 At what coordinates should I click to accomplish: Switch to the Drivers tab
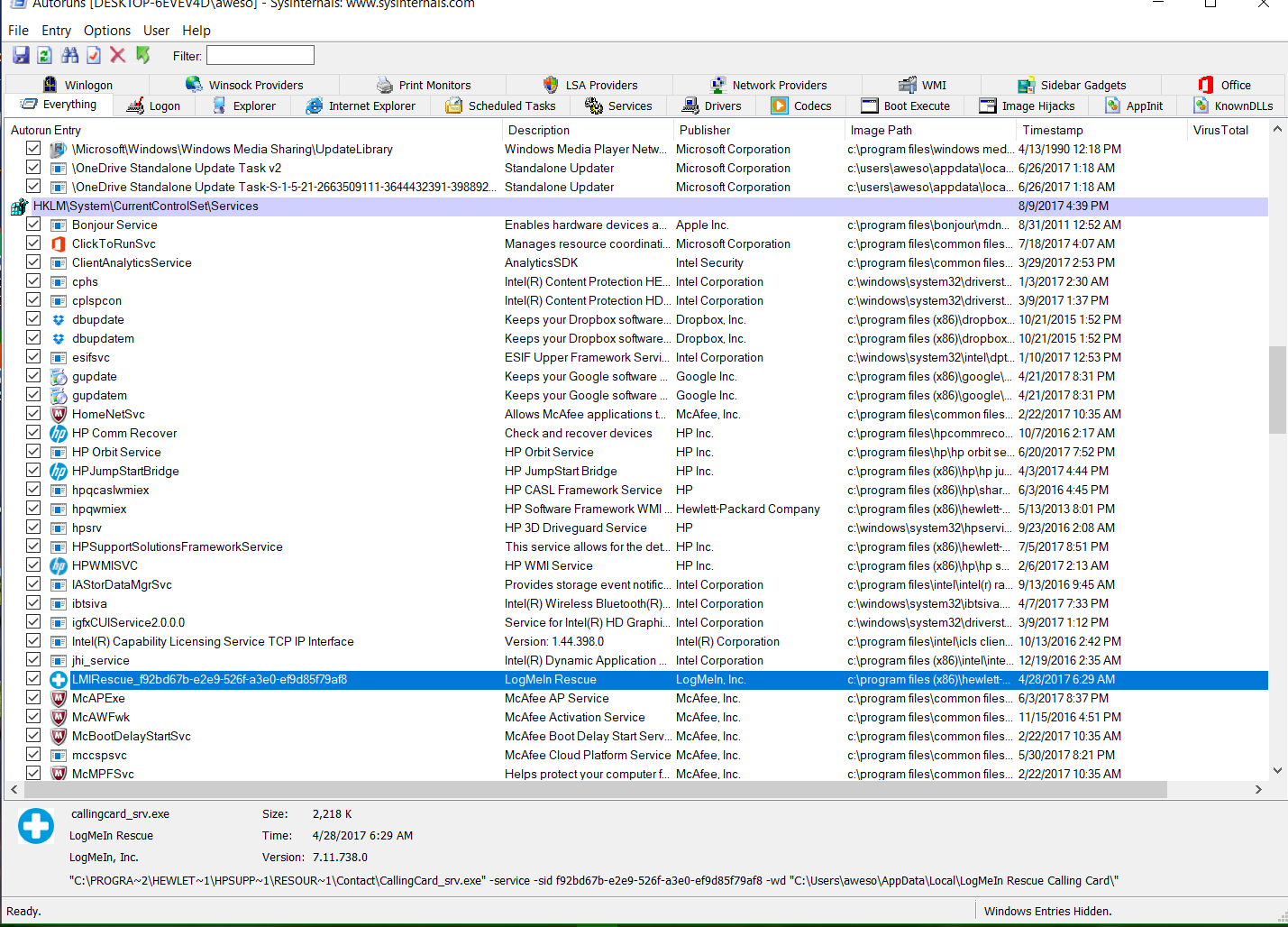[713, 106]
